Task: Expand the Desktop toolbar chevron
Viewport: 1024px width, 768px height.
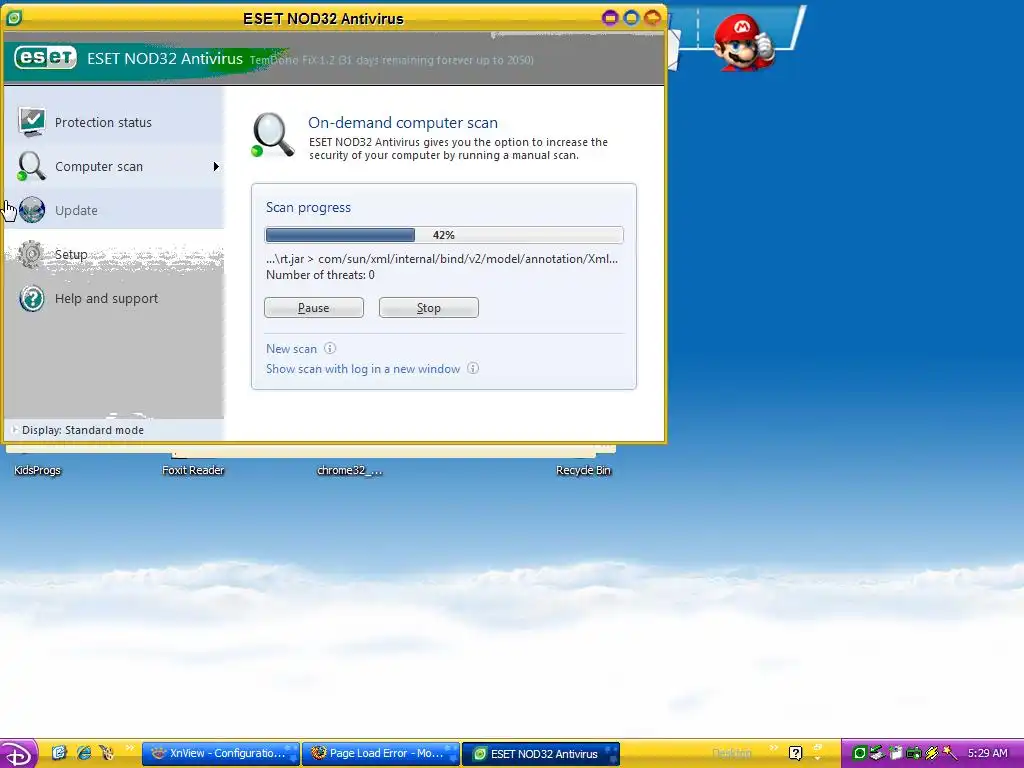Action: click(x=774, y=748)
